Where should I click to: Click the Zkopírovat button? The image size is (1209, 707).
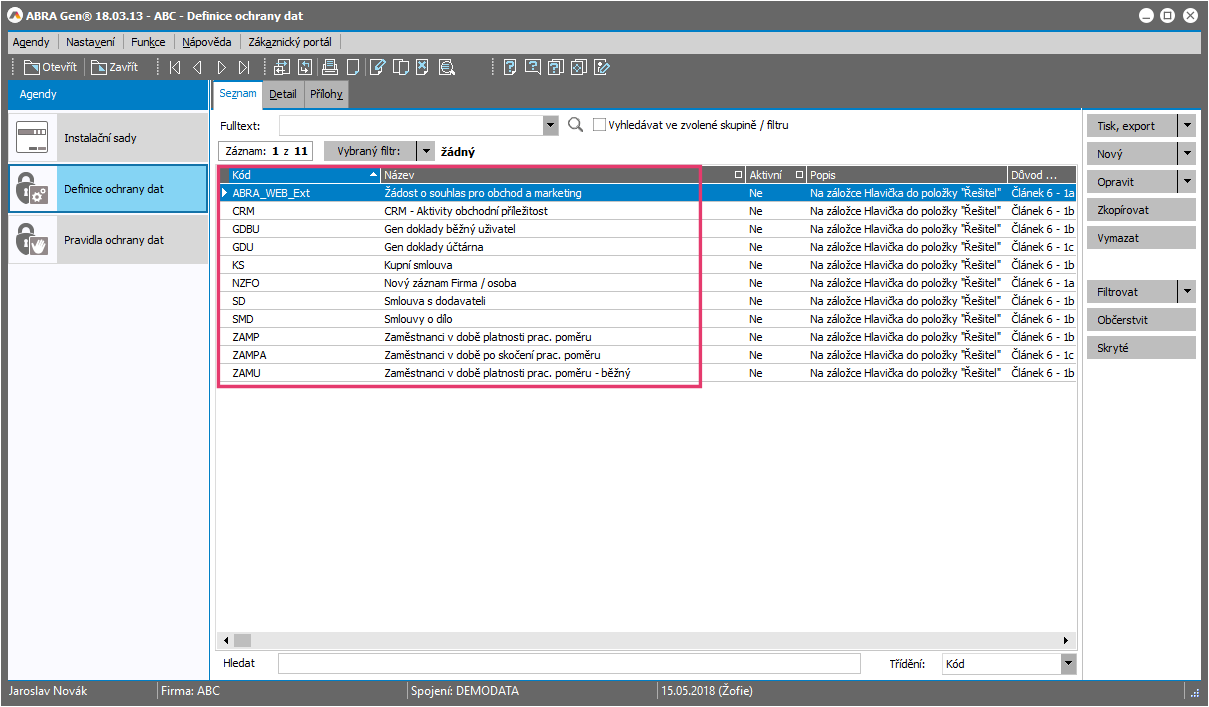click(x=1141, y=210)
